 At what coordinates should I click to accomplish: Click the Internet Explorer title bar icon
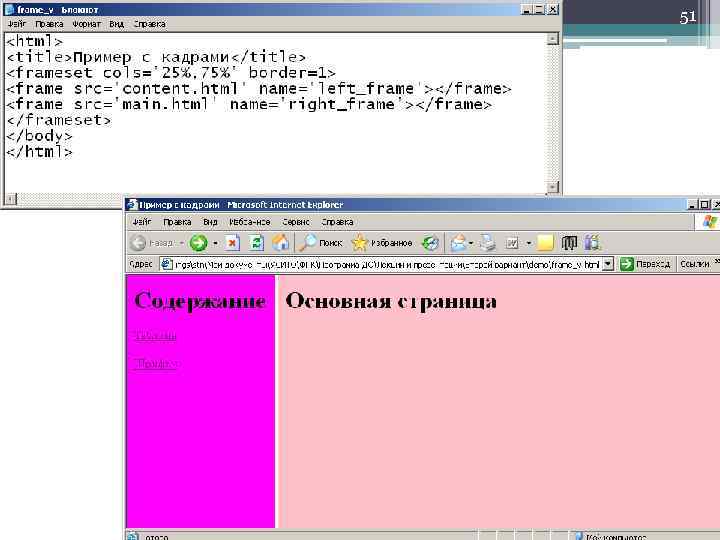point(132,204)
